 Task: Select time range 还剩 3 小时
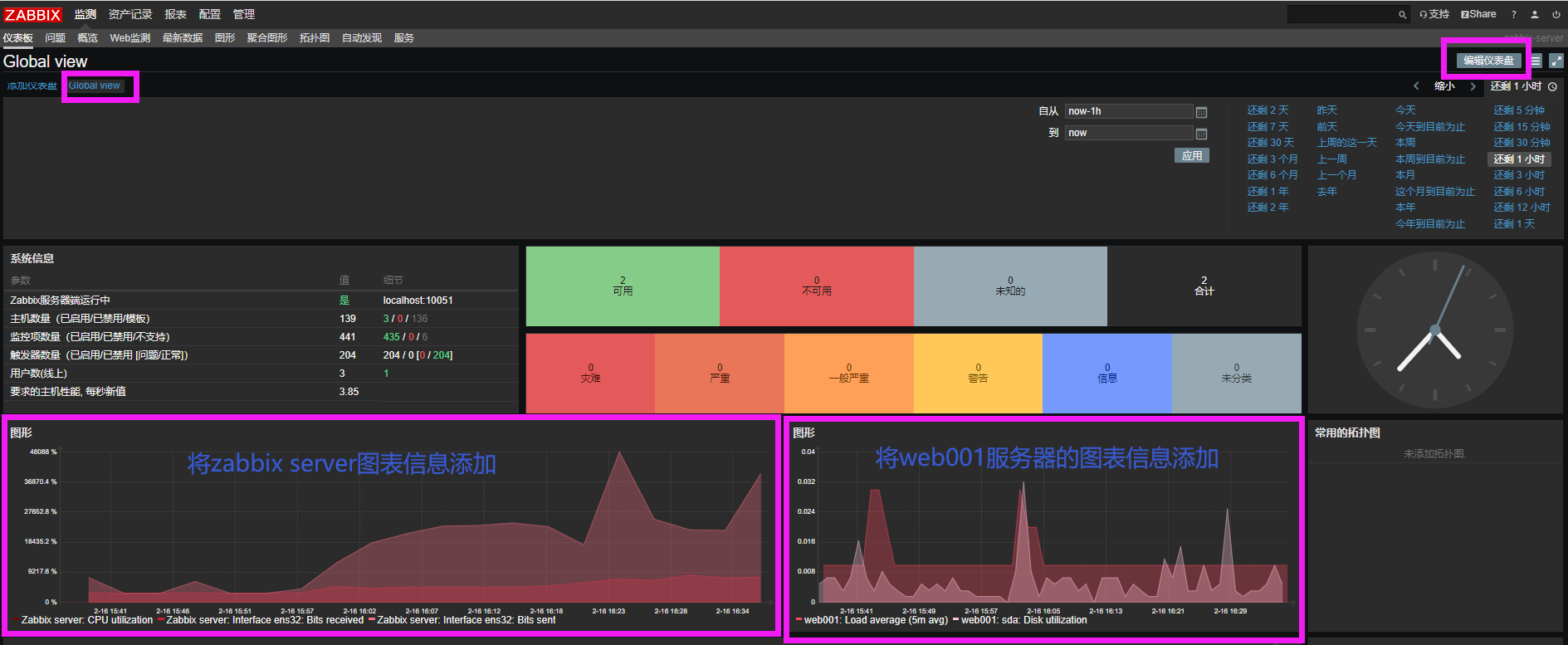coord(1519,175)
